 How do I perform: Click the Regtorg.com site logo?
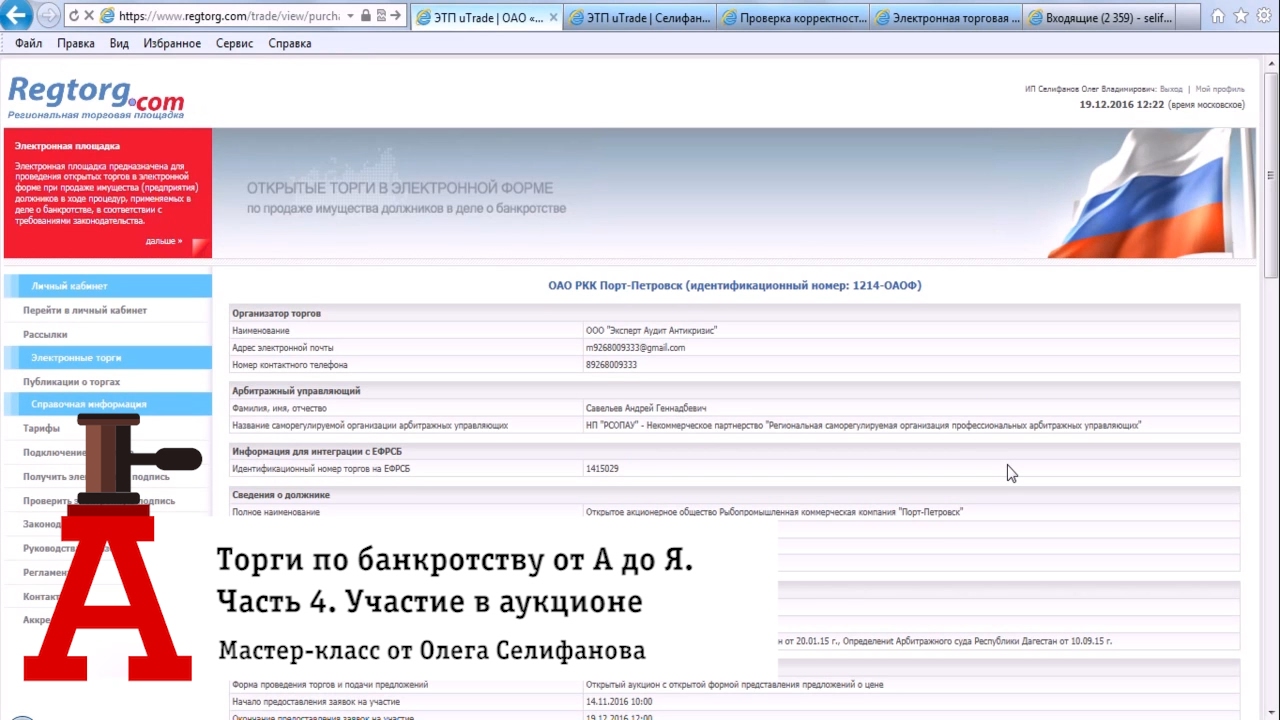96,98
